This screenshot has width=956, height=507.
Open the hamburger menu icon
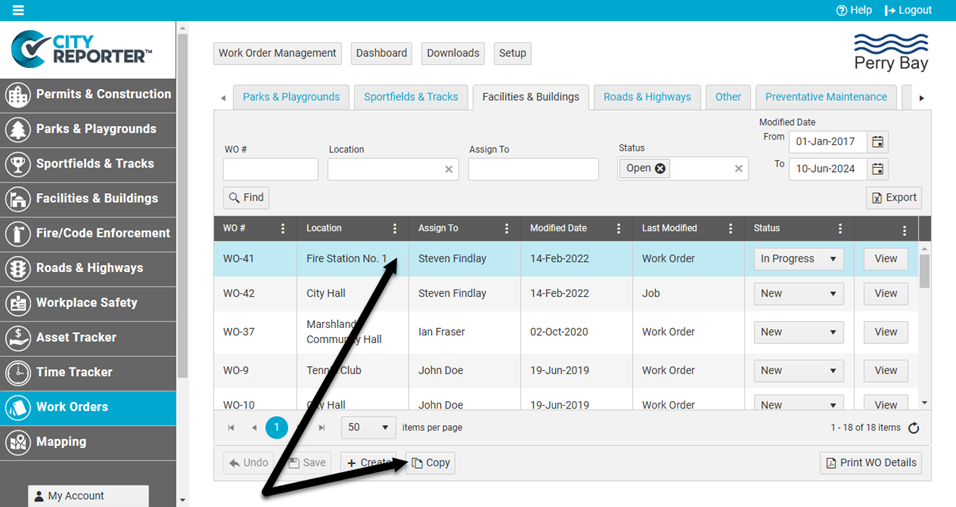point(17,10)
